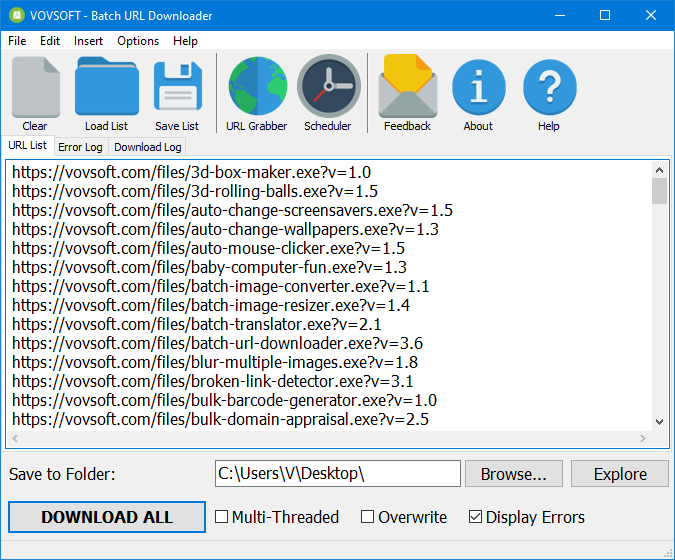Click the auto-change-wallpapers.exe URL line
Image resolution: width=675 pixels, height=560 pixels.
click(x=226, y=229)
